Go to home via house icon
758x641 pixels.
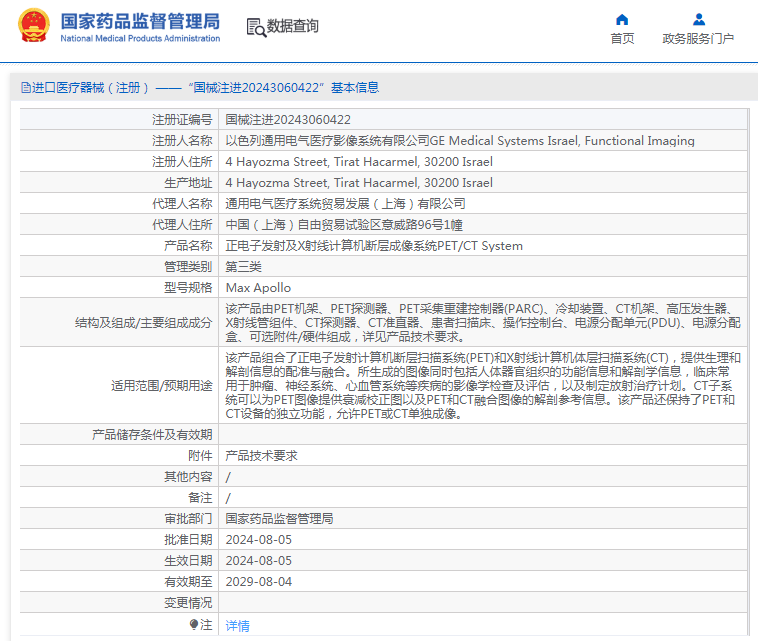[x=622, y=19]
